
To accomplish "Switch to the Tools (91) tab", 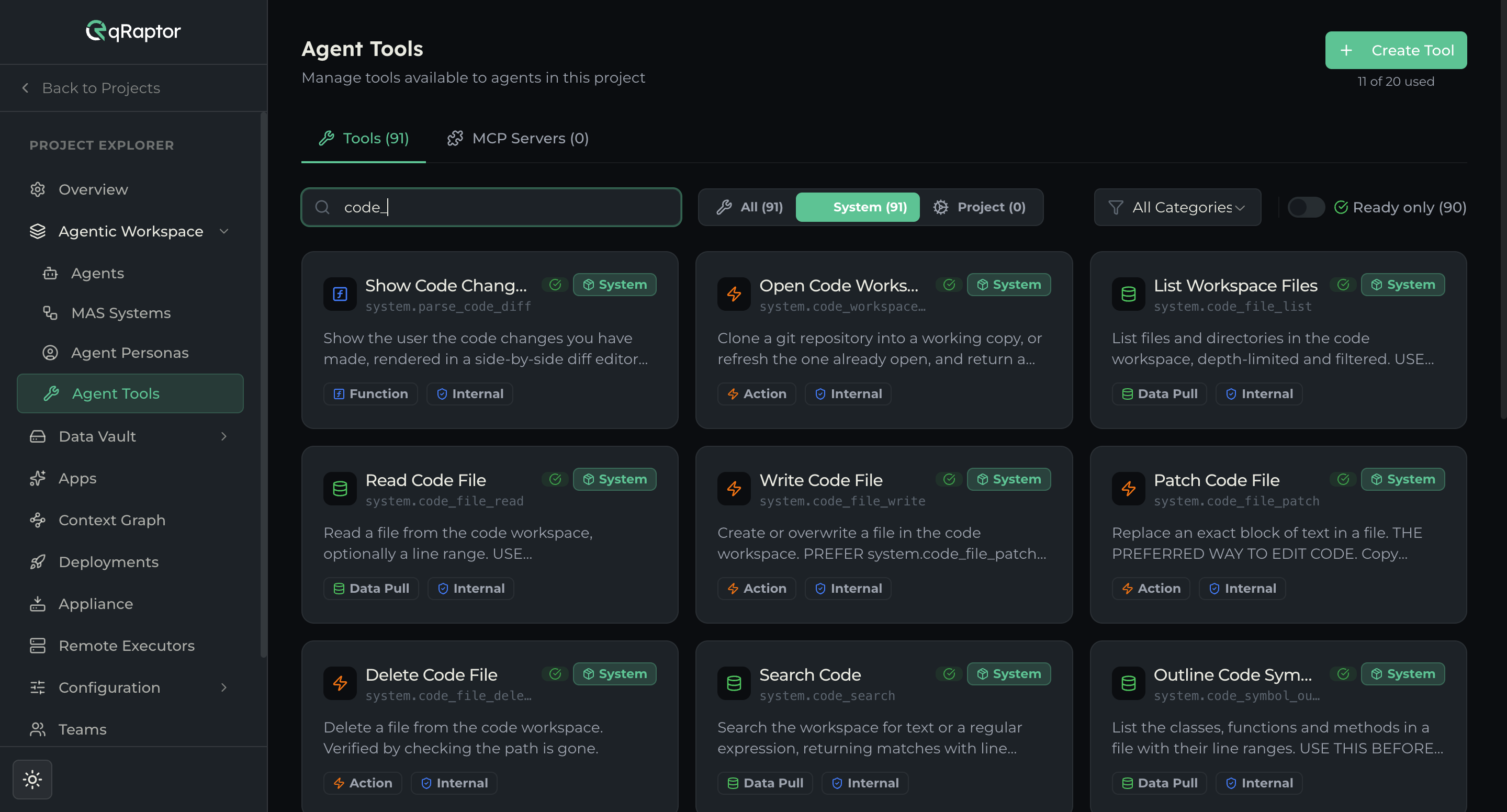I will [363, 139].
